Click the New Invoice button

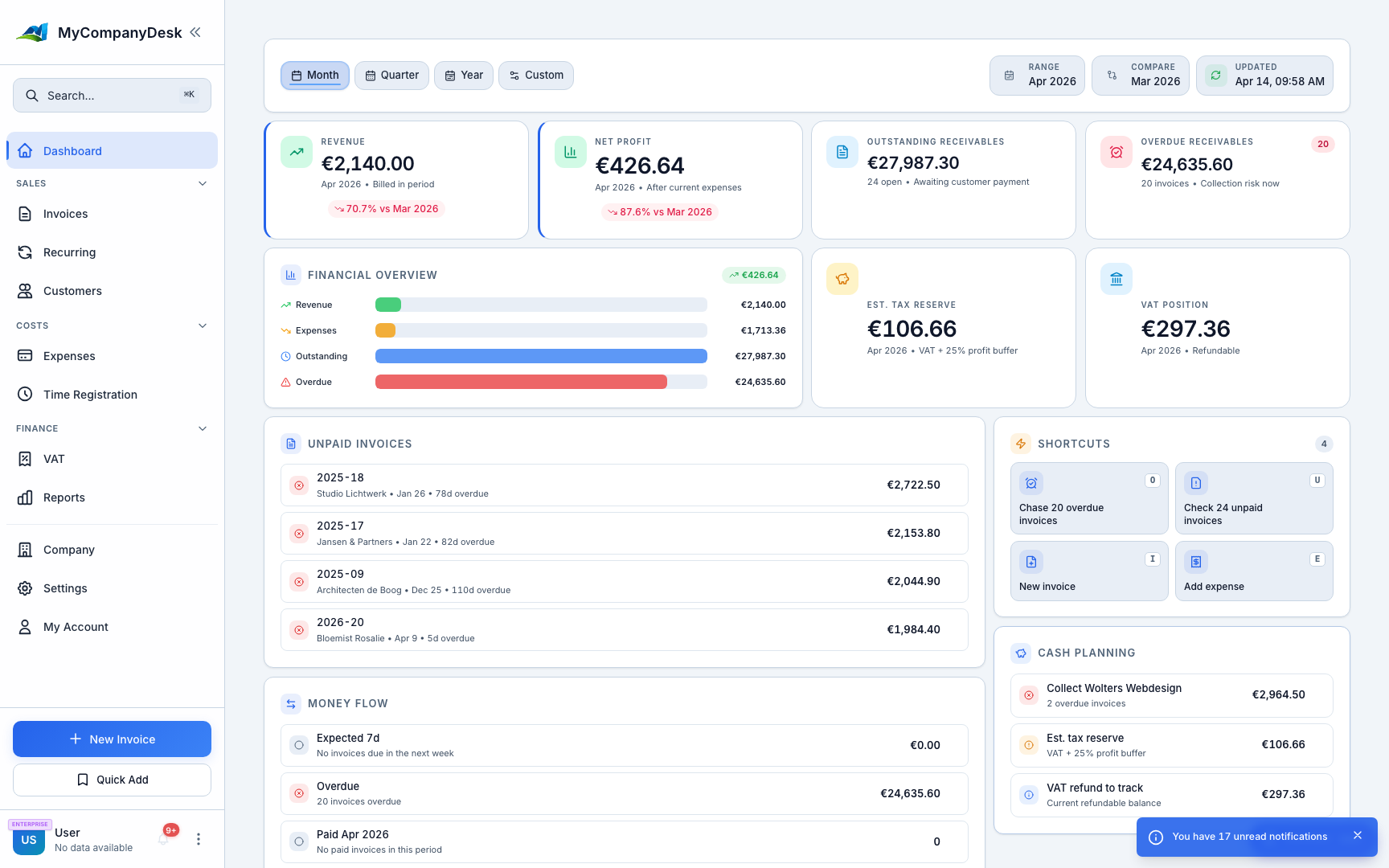(x=112, y=739)
